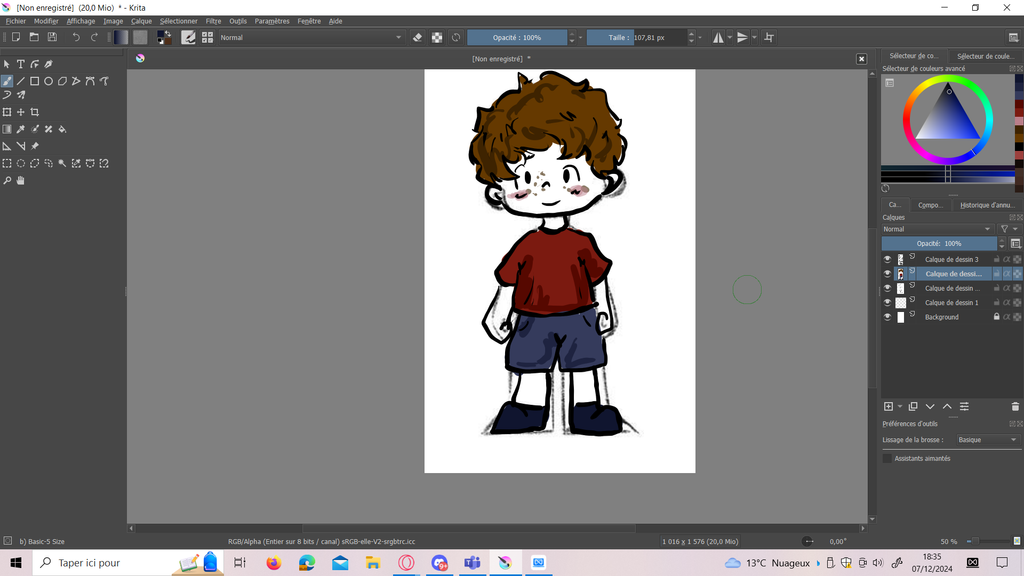Switch to the Historique d'annulation tab
The height and width of the screenshot is (576, 1024).
pyautogui.click(x=986, y=205)
